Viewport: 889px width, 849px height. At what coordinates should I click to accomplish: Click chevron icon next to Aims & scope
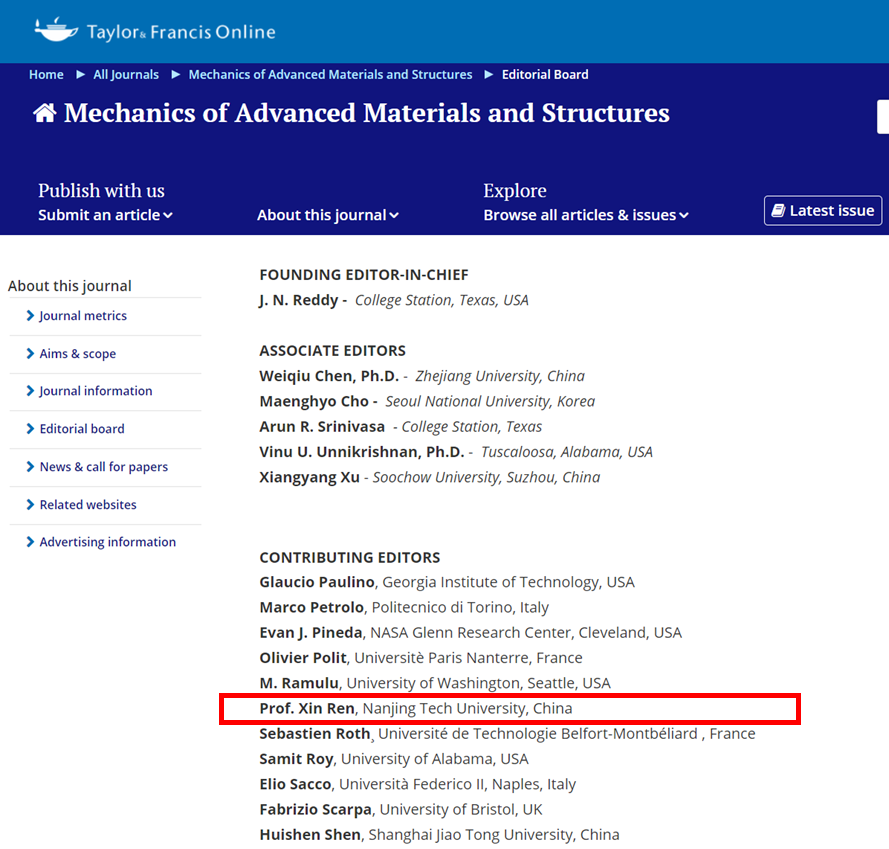coord(30,354)
